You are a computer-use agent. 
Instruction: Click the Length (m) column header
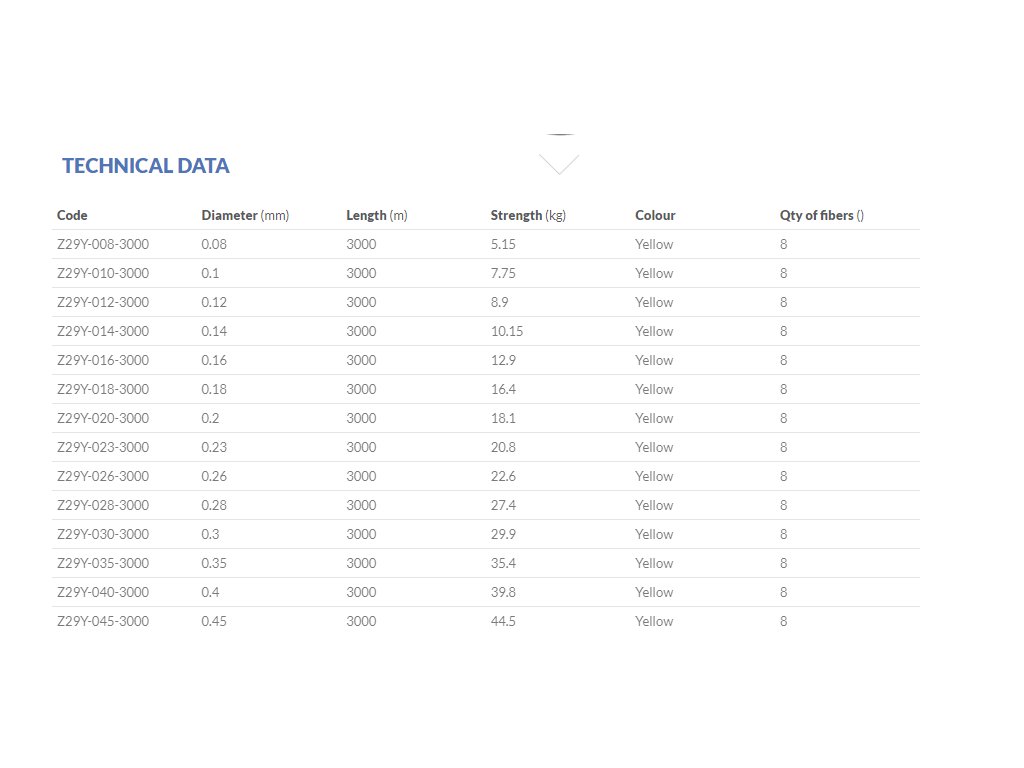pyautogui.click(x=377, y=215)
